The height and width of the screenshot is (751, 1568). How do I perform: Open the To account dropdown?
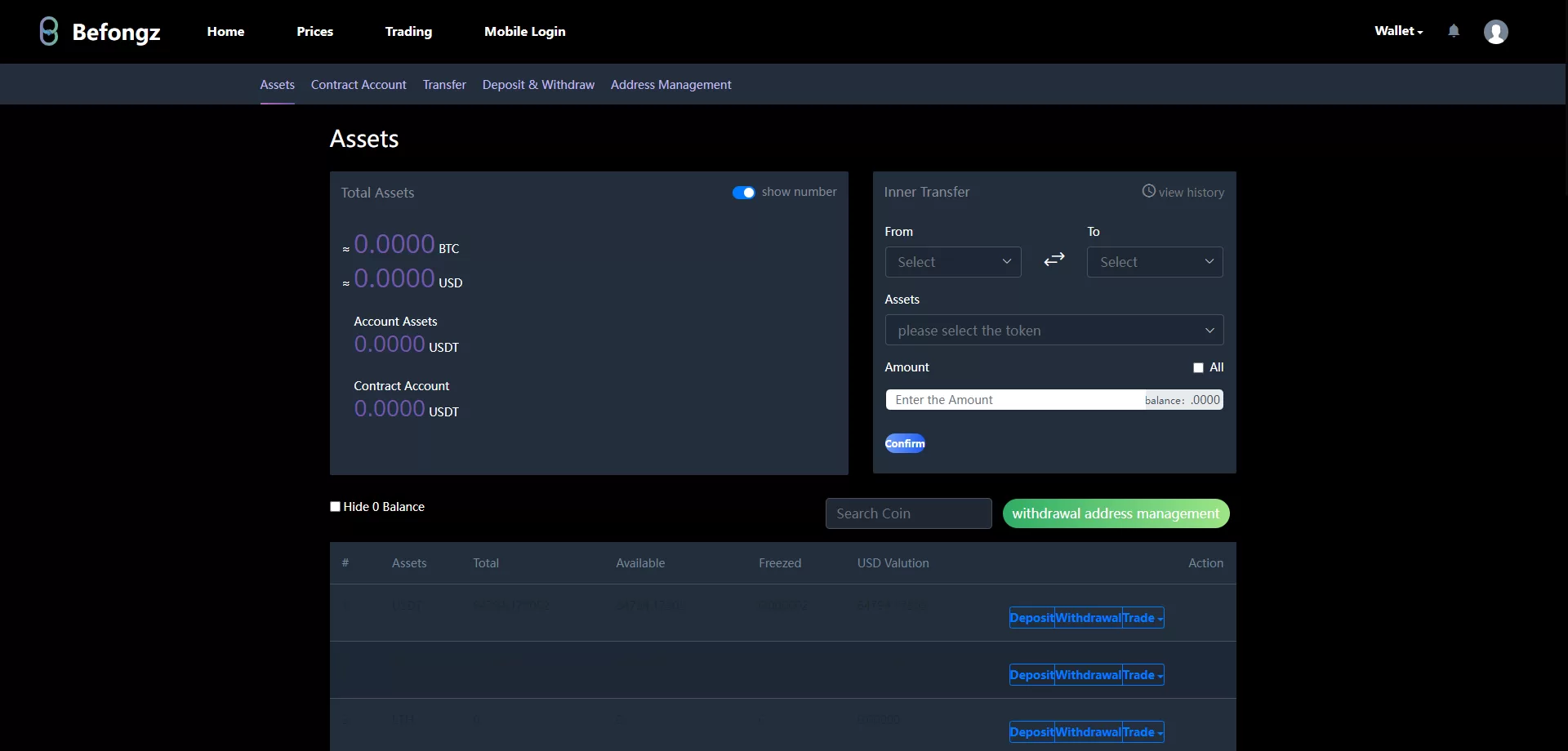pyautogui.click(x=1155, y=262)
